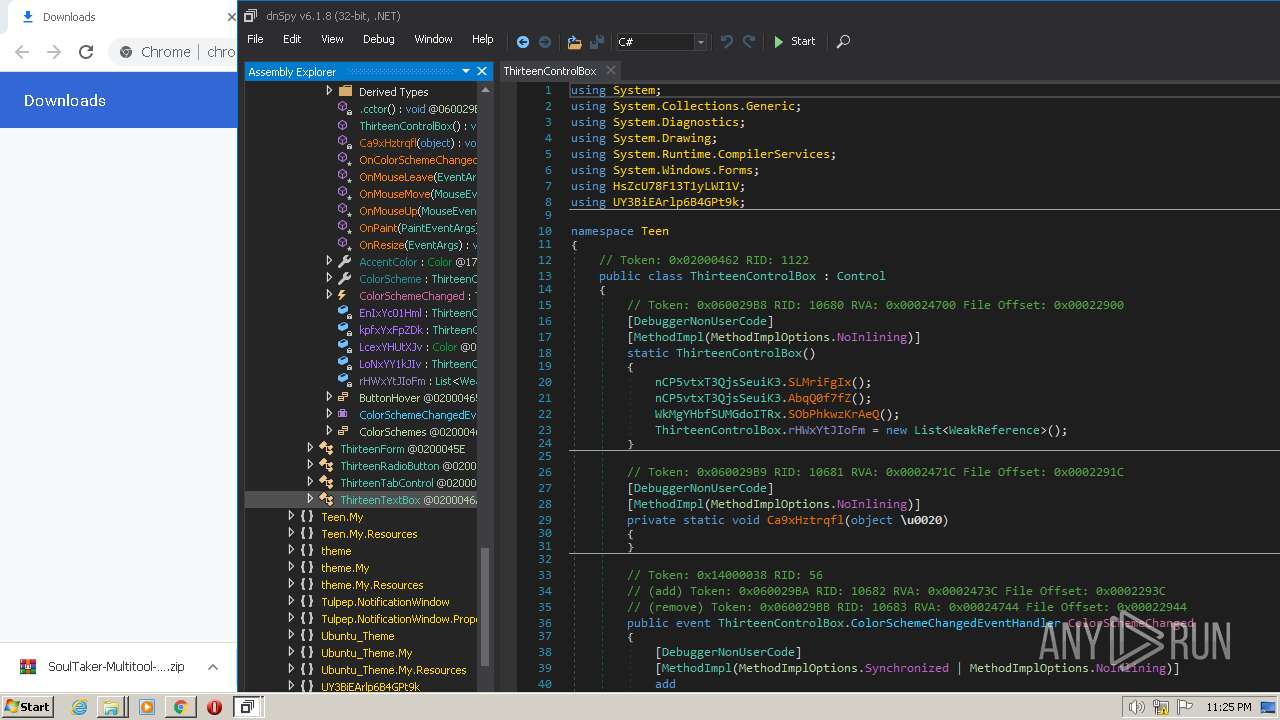Open the language C# dropdown
The image size is (1280, 720).
coord(700,42)
